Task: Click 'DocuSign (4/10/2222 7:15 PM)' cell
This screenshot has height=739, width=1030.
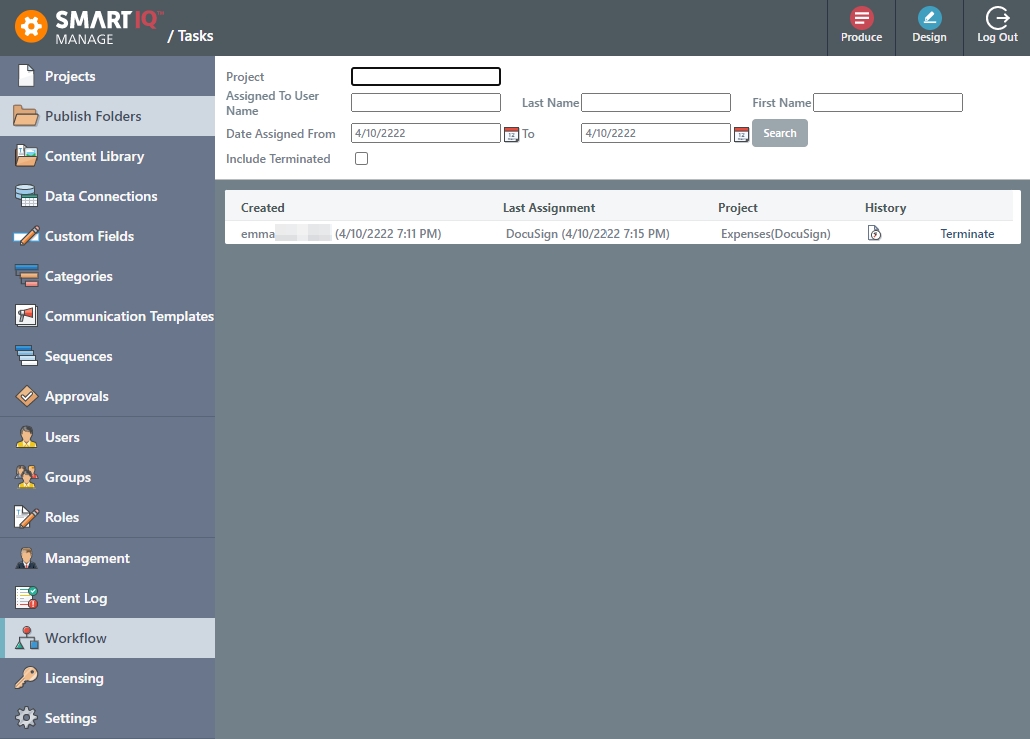Action: point(588,234)
